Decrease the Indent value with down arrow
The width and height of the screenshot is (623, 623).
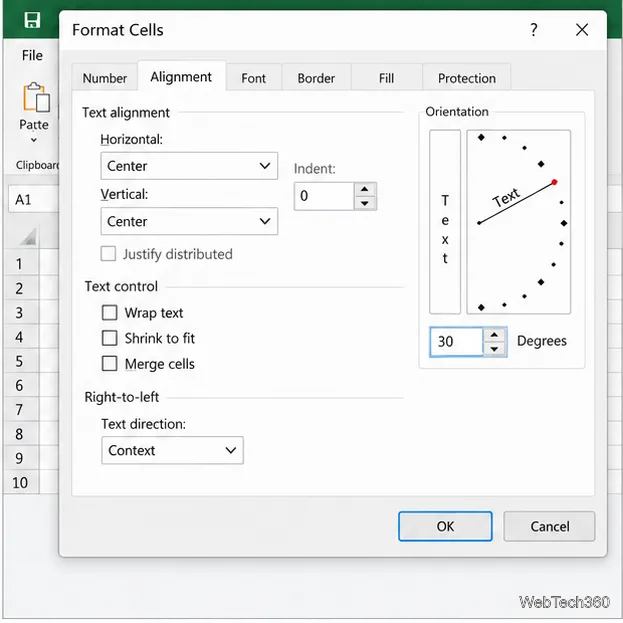364,203
